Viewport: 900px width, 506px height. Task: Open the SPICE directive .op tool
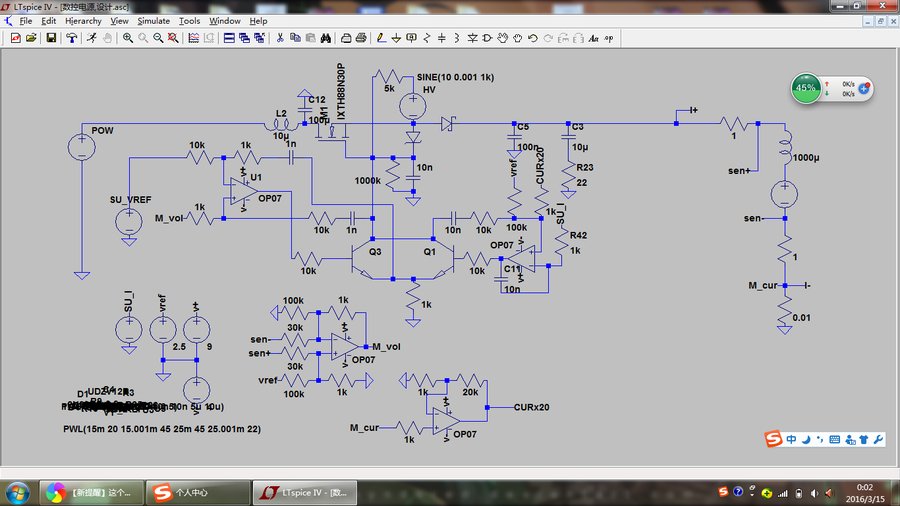click(610, 38)
